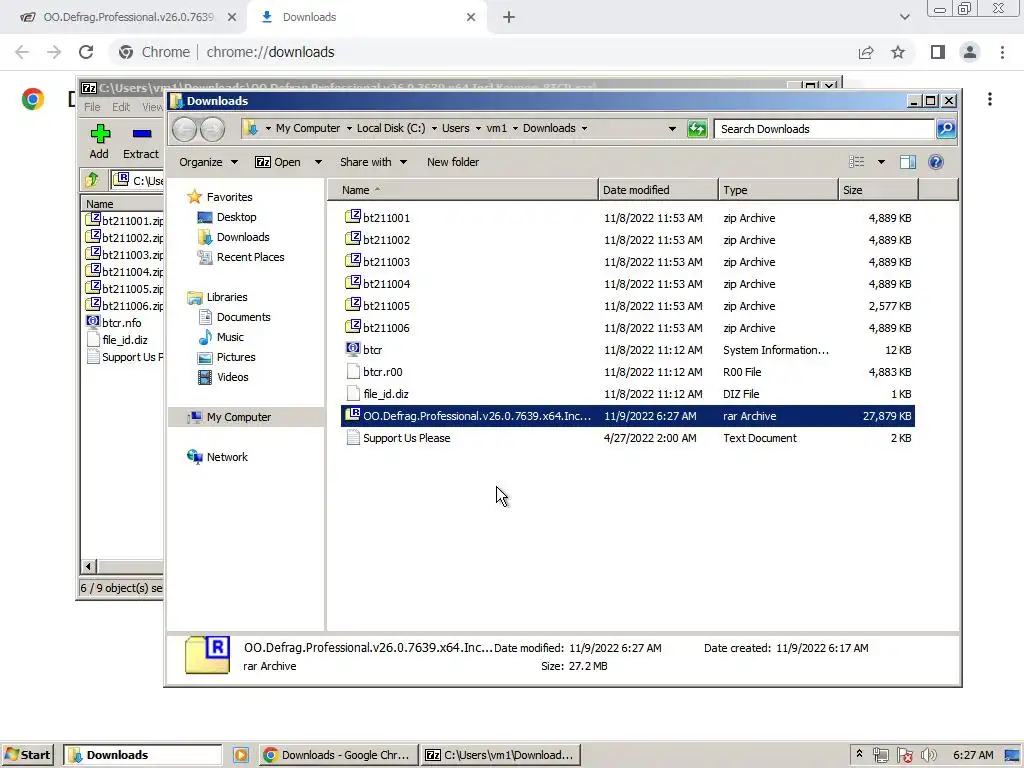Viewport: 1024px width, 768px height.
Task: Show hidden tray icons arrow
Action: pos(859,754)
